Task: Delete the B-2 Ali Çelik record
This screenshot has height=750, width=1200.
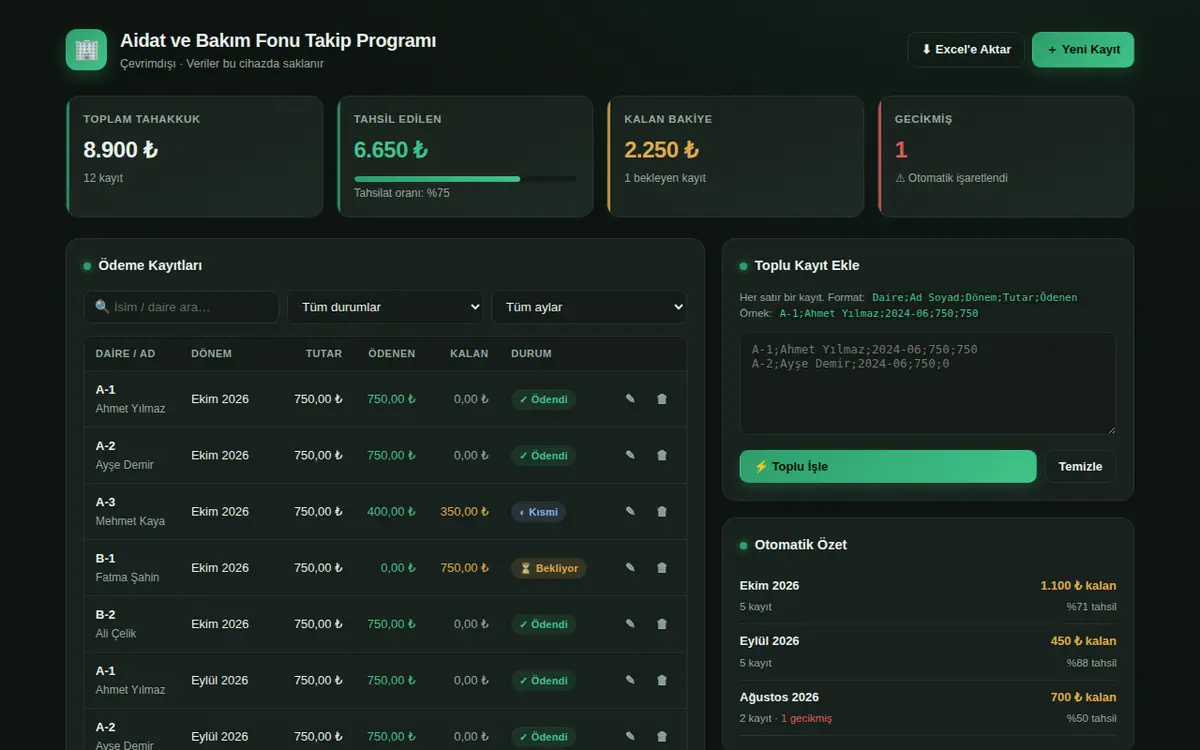Action: tap(662, 624)
